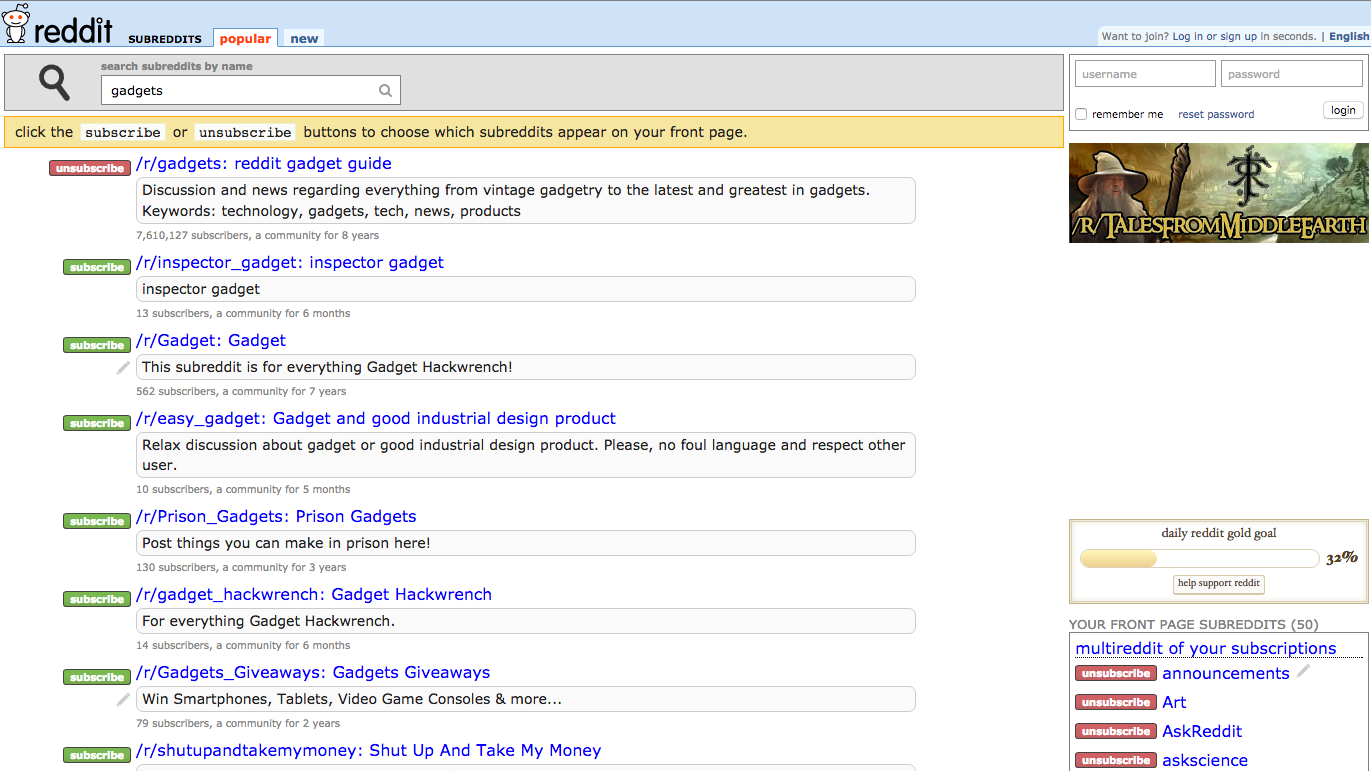This screenshot has width=1371, height=771.
Task: Subscribe to /r/inspector_gadget
Action: tap(97, 267)
